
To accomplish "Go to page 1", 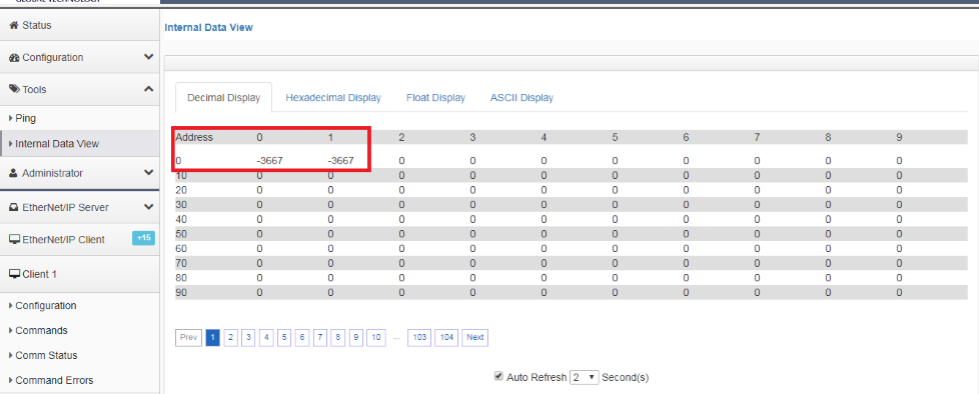I will (x=213, y=337).
